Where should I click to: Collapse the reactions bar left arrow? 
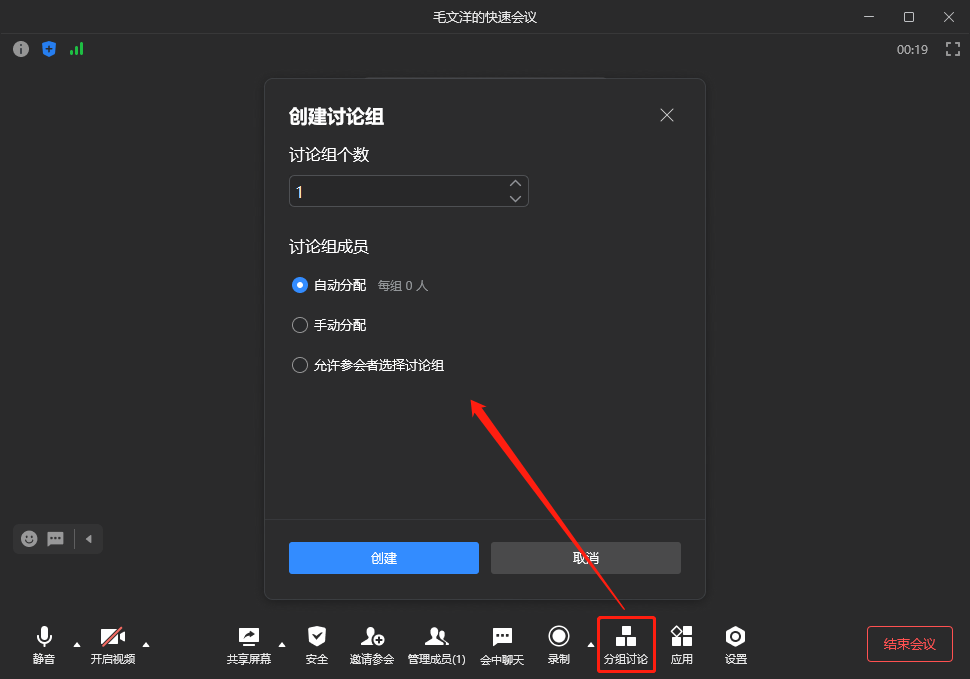tap(89, 539)
